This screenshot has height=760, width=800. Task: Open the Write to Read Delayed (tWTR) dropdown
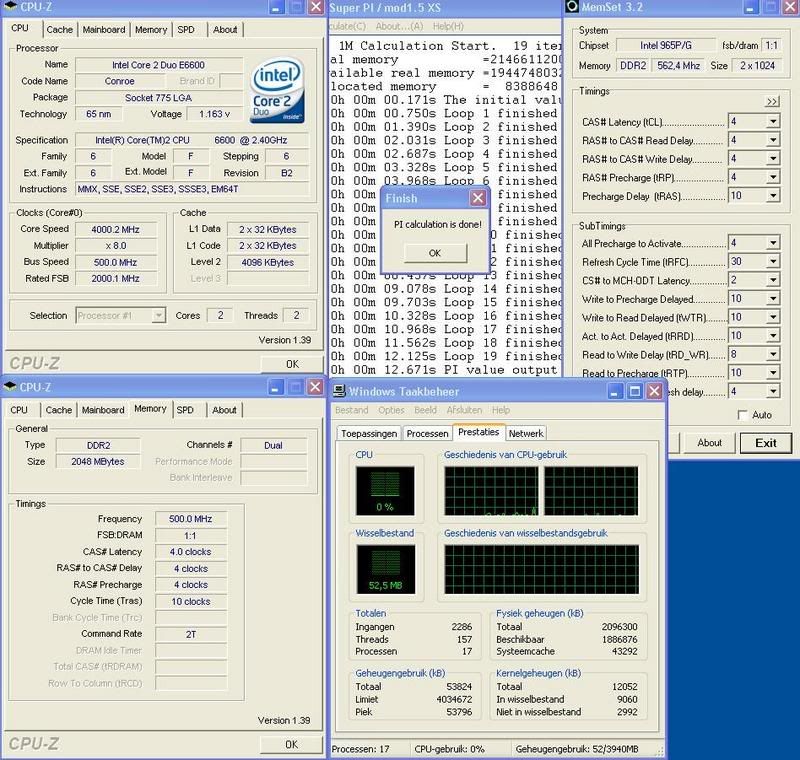coord(773,317)
